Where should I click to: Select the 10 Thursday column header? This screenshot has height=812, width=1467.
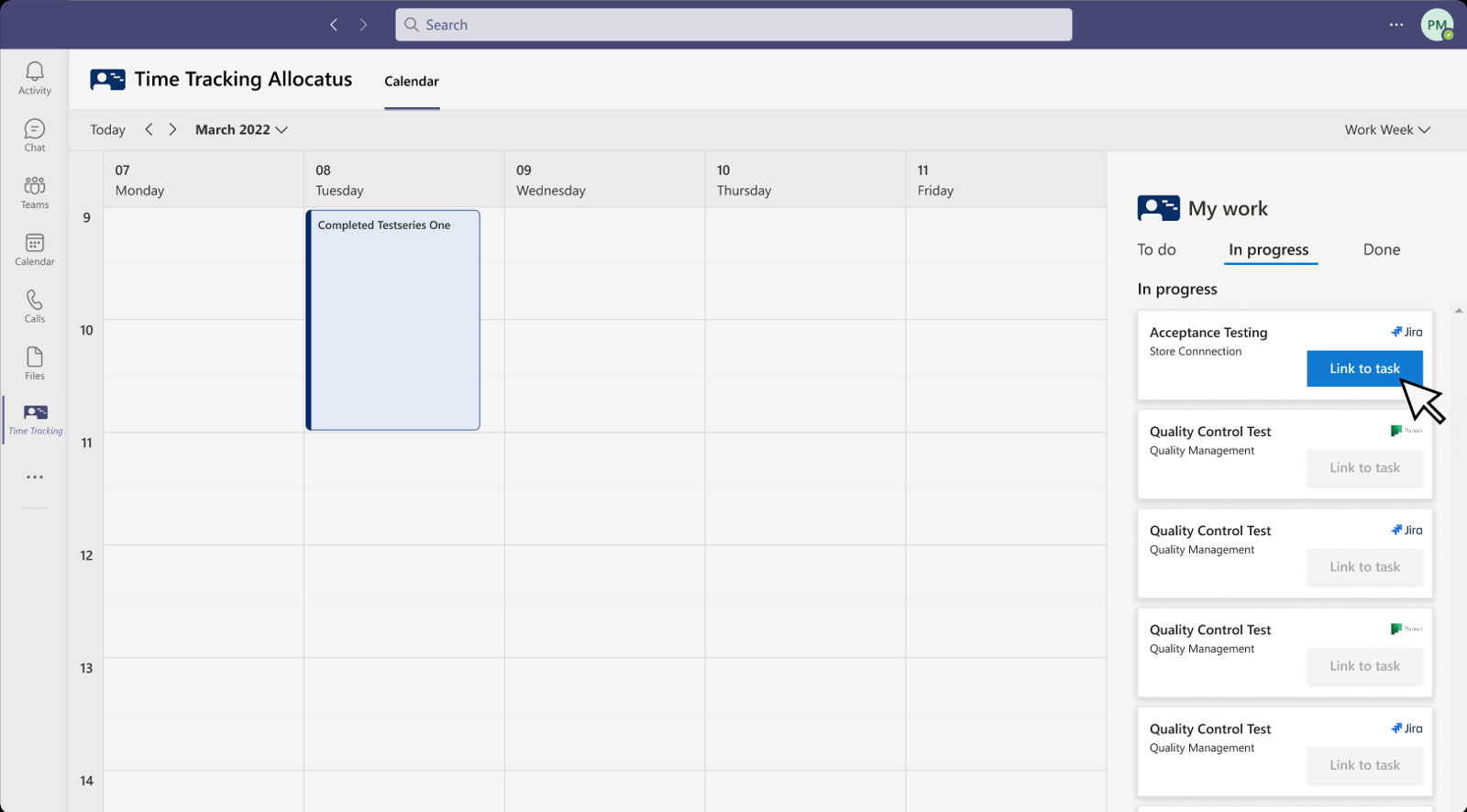pyautogui.click(x=806, y=180)
